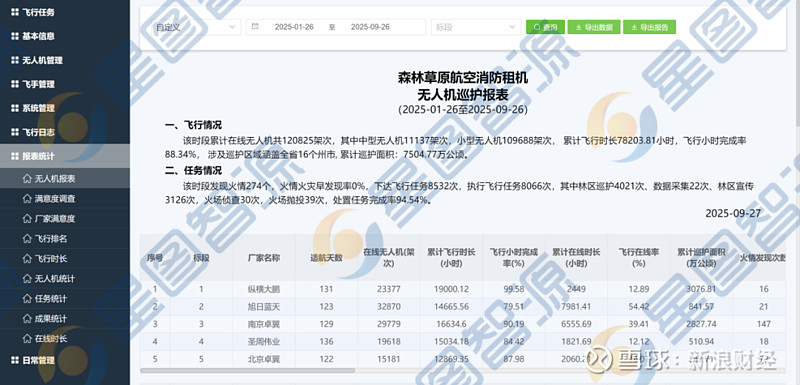This screenshot has width=800, height=385.
Task: Click the start date 2025-01-26 field
Action: [x=294, y=27]
